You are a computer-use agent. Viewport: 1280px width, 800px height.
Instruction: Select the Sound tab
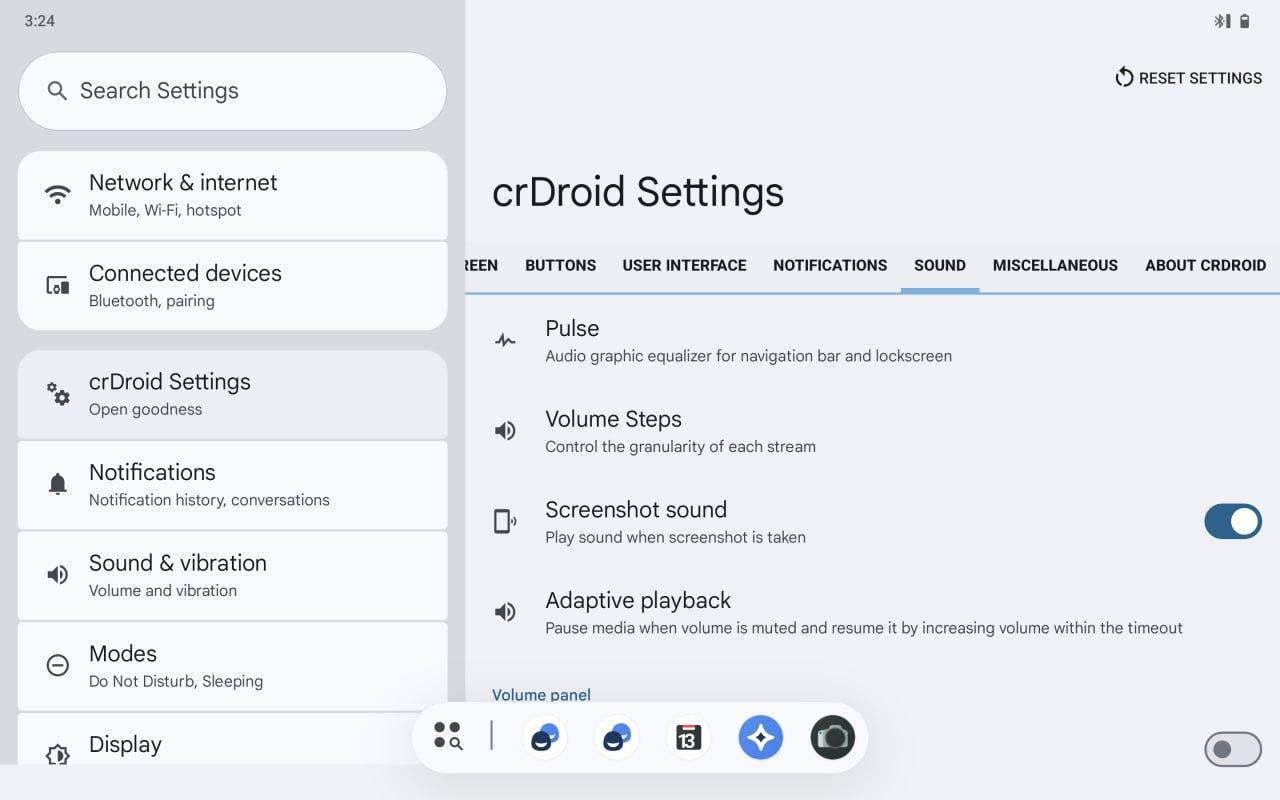click(940, 265)
